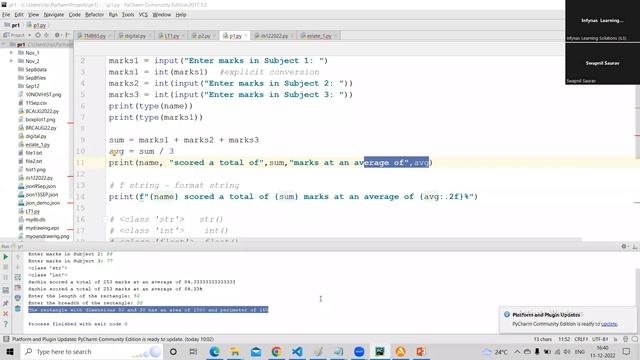Rerun the script with the green Run arrow

coord(6,257)
